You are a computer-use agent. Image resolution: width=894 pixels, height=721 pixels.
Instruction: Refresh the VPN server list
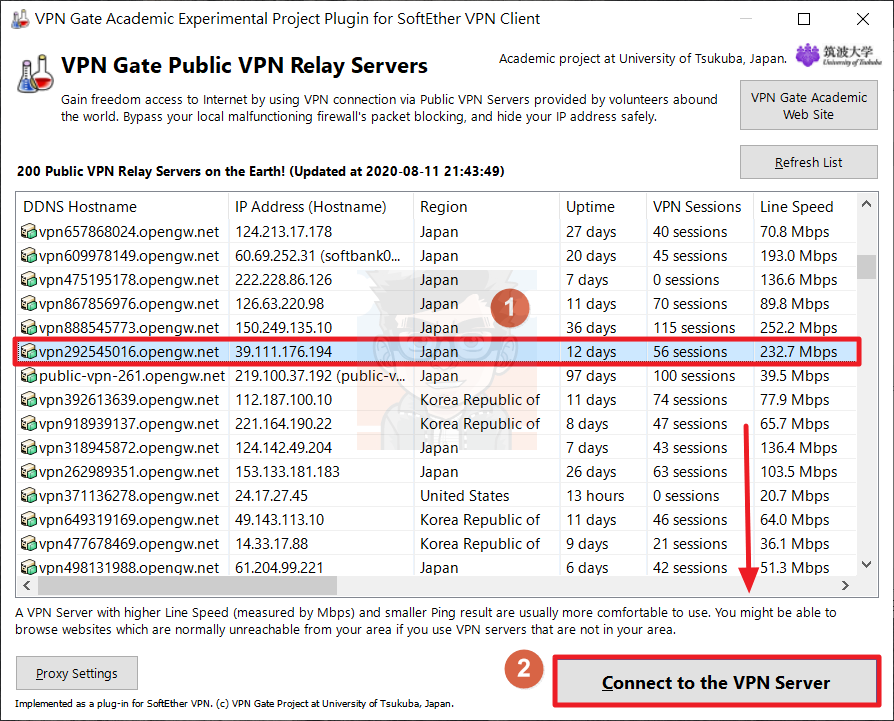[808, 162]
